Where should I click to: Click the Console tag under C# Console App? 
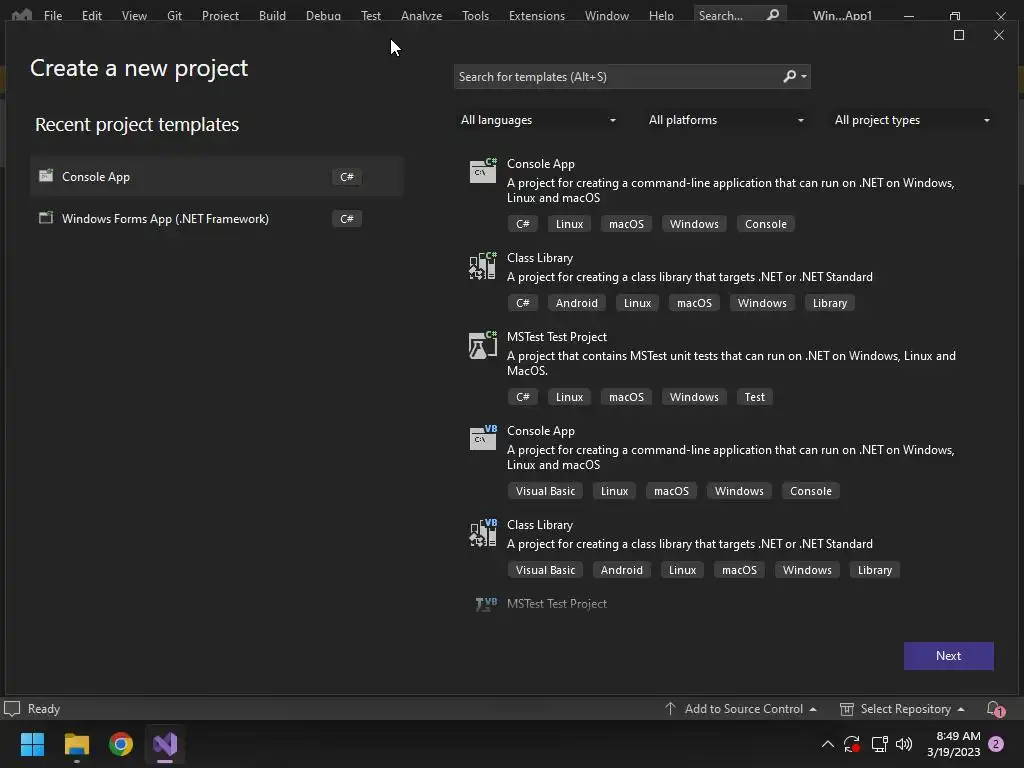pos(765,224)
